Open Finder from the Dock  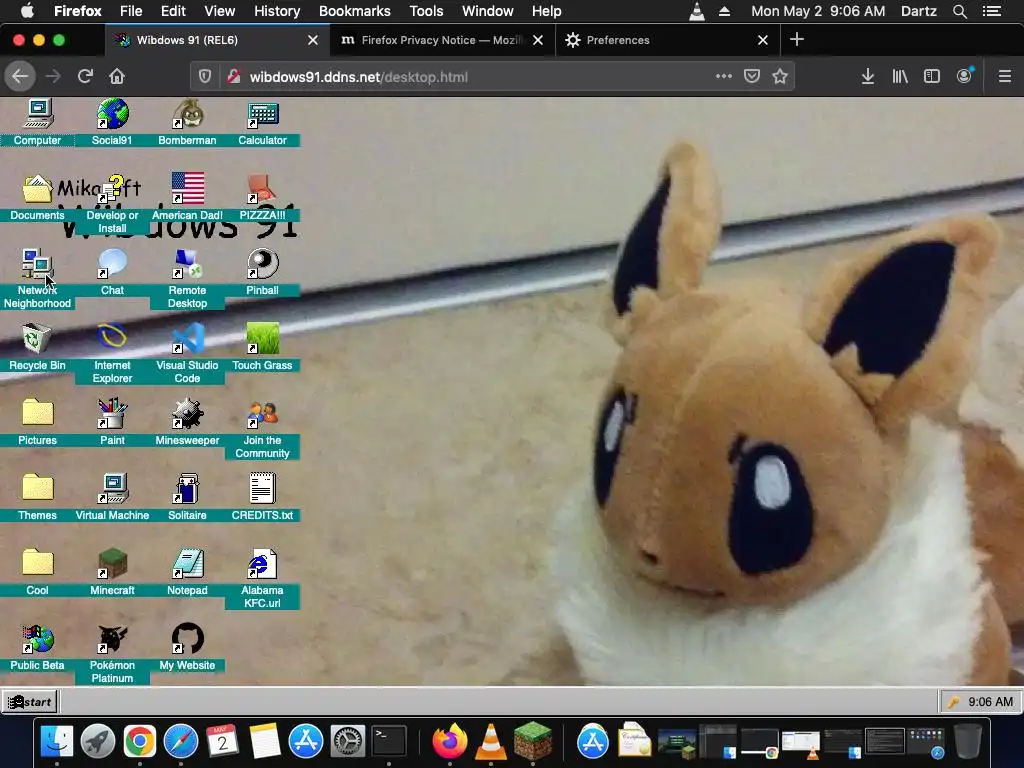[57, 741]
